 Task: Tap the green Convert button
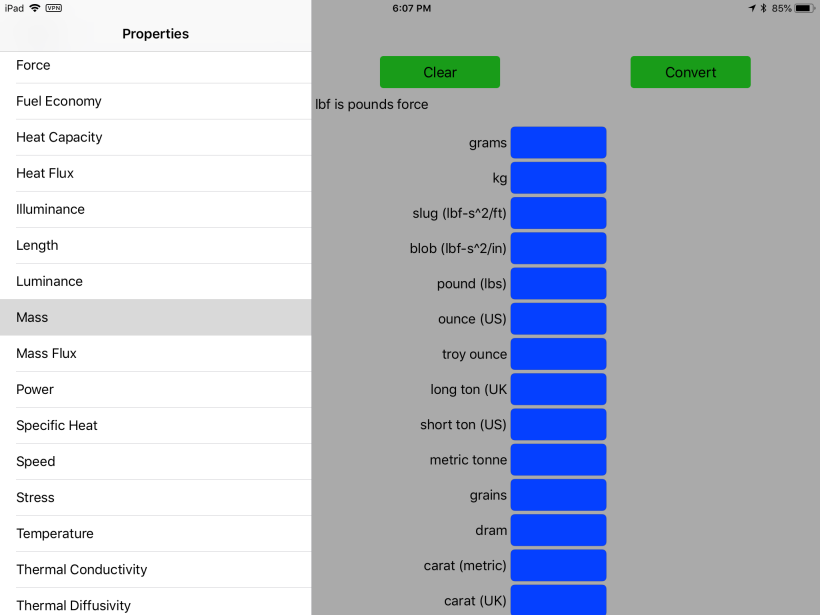click(x=690, y=72)
